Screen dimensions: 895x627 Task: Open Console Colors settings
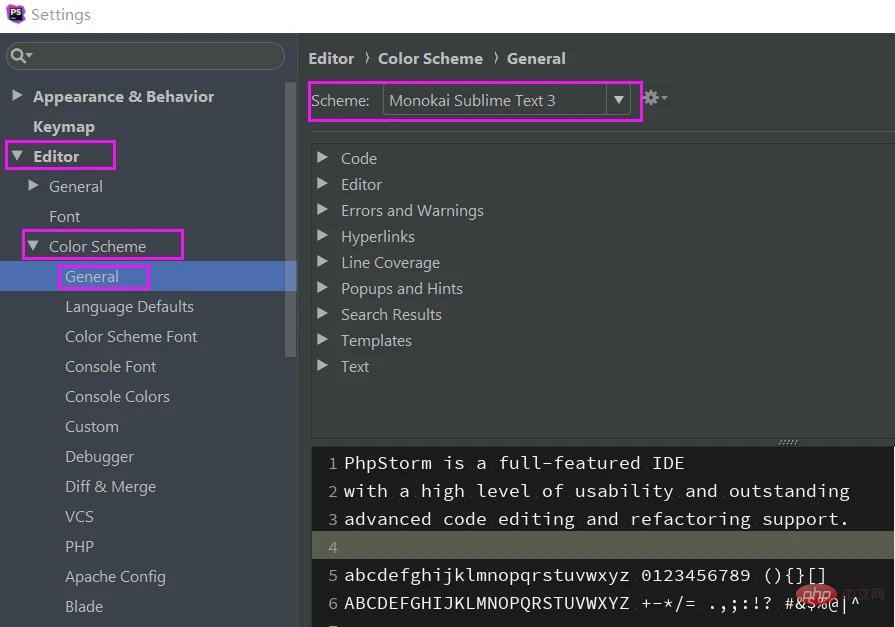[117, 396]
